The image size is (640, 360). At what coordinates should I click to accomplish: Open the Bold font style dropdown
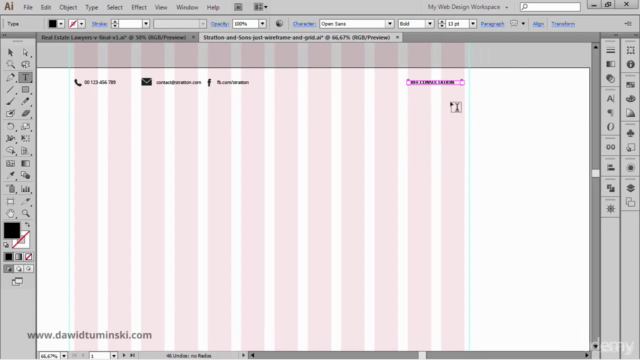tap(430, 24)
